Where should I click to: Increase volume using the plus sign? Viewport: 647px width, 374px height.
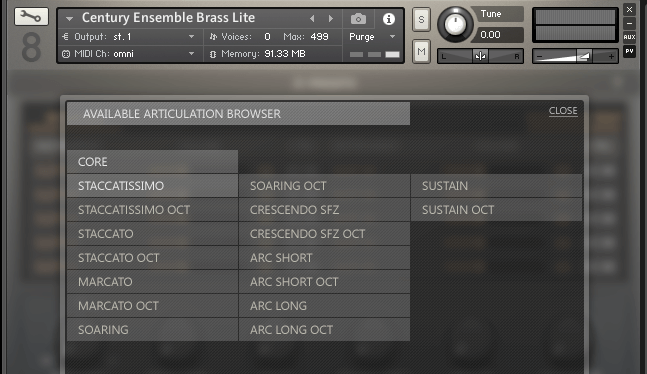click(x=612, y=56)
